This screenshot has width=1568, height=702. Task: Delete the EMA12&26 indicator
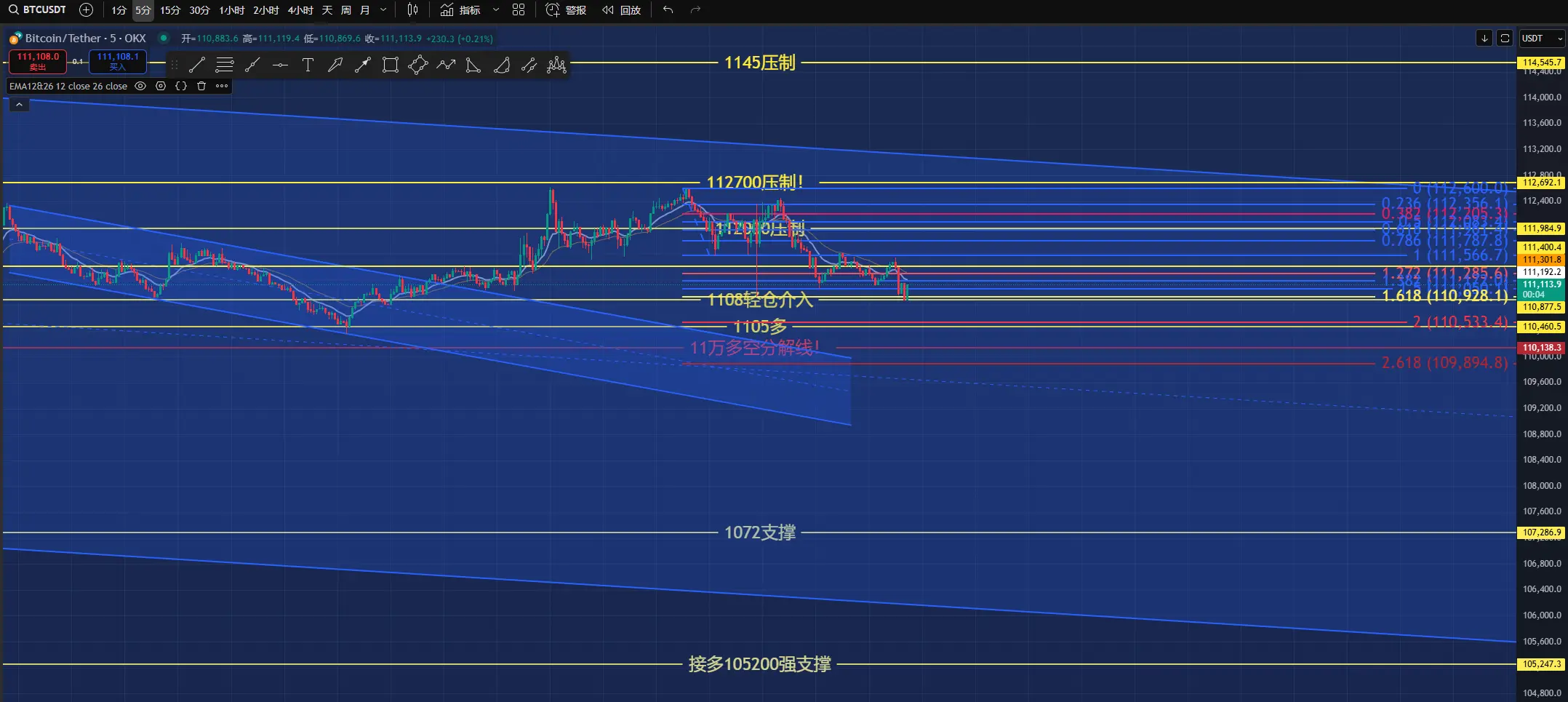201,86
